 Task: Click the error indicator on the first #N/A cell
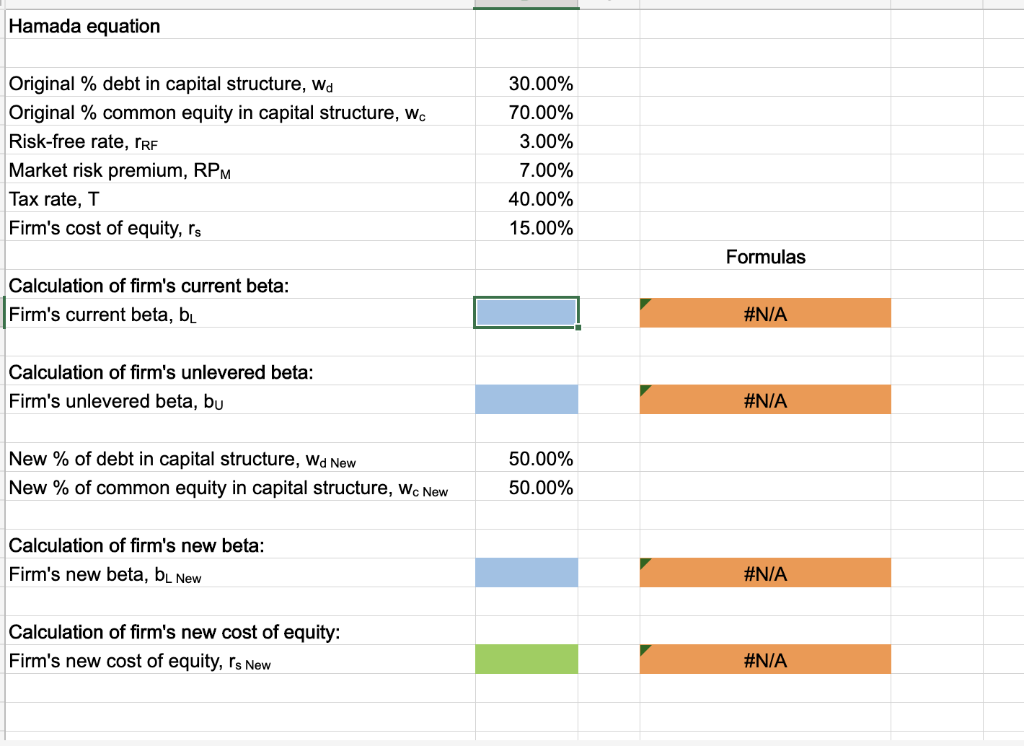pyautogui.click(x=645, y=302)
